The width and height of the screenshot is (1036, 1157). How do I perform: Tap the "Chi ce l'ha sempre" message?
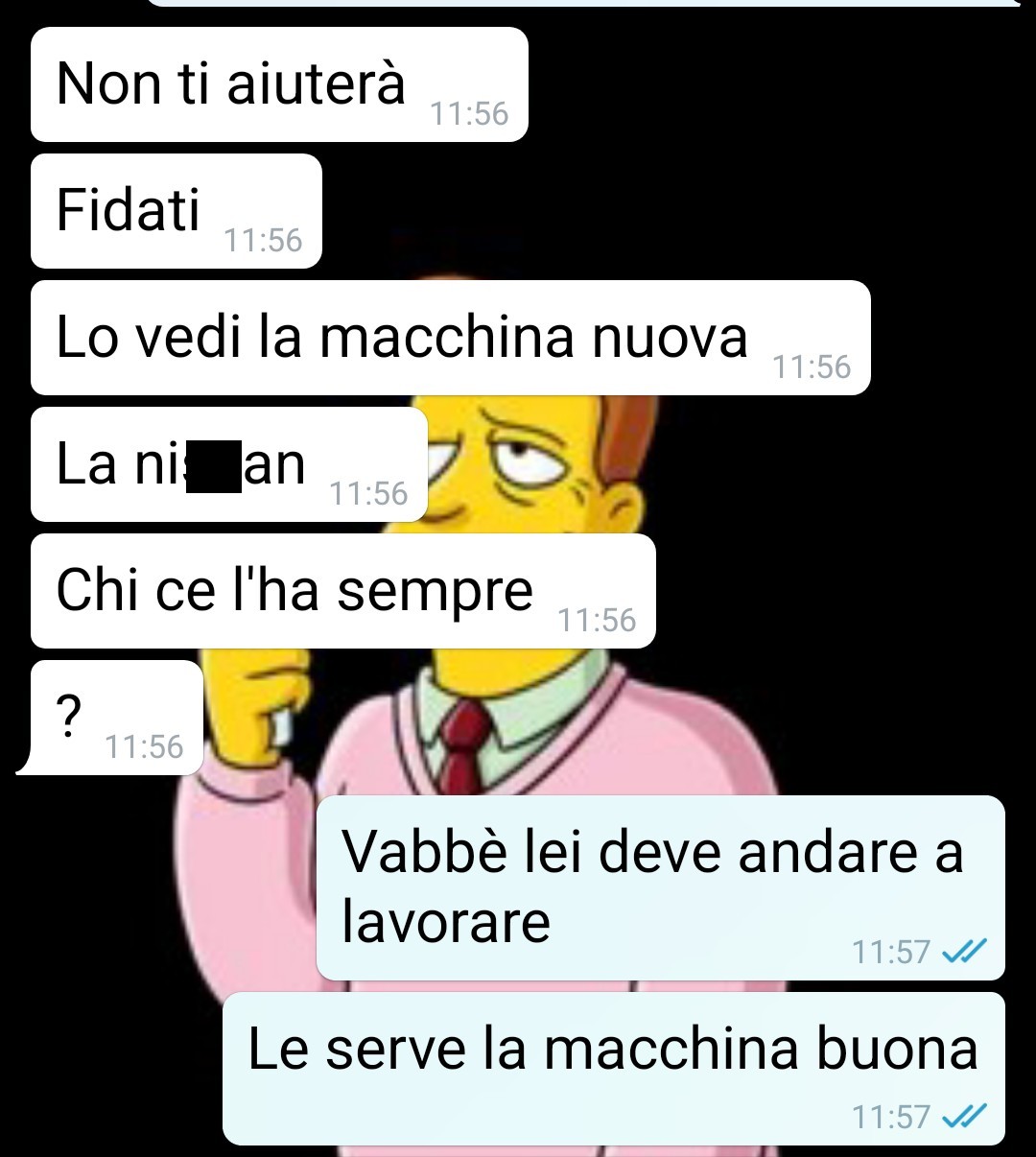click(x=343, y=591)
